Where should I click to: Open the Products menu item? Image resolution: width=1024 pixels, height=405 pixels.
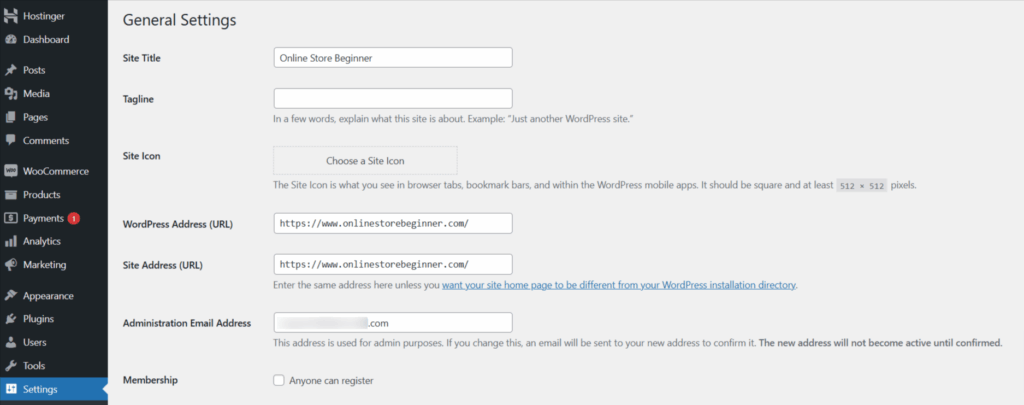tap(41, 195)
